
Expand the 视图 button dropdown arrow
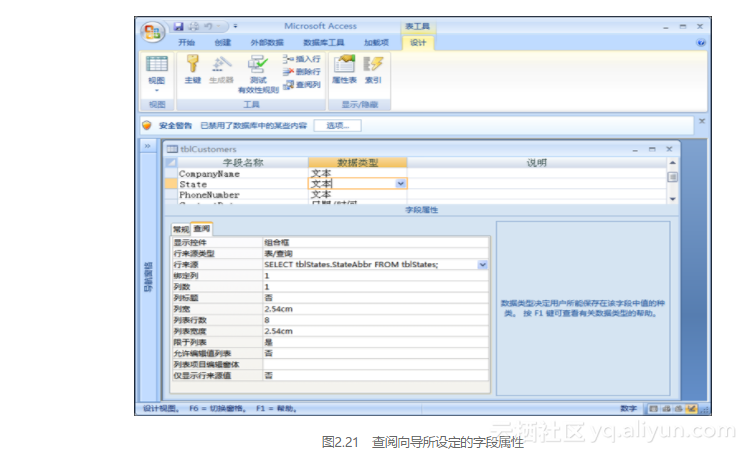(x=157, y=90)
